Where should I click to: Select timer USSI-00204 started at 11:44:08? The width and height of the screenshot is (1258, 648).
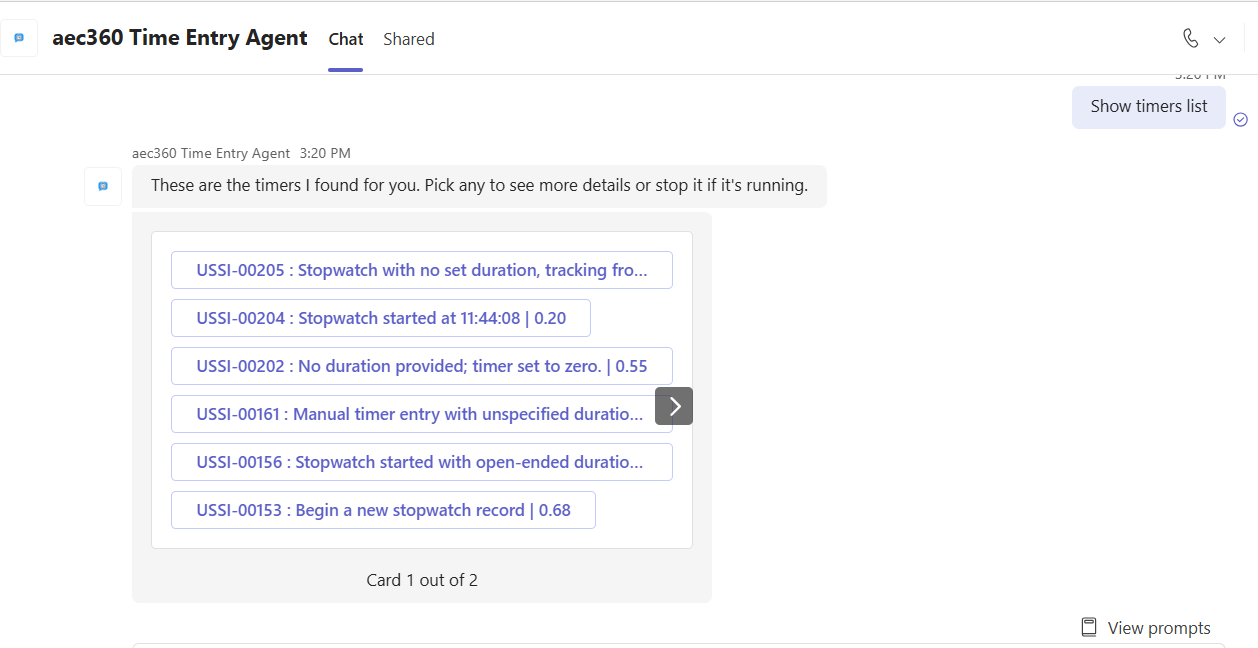point(380,318)
